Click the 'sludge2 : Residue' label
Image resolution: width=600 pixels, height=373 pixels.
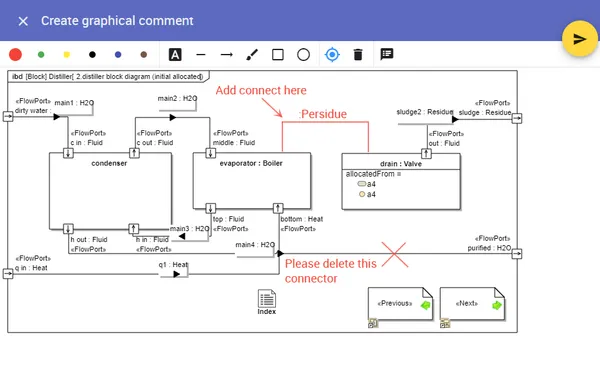pyautogui.click(x=425, y=112)
